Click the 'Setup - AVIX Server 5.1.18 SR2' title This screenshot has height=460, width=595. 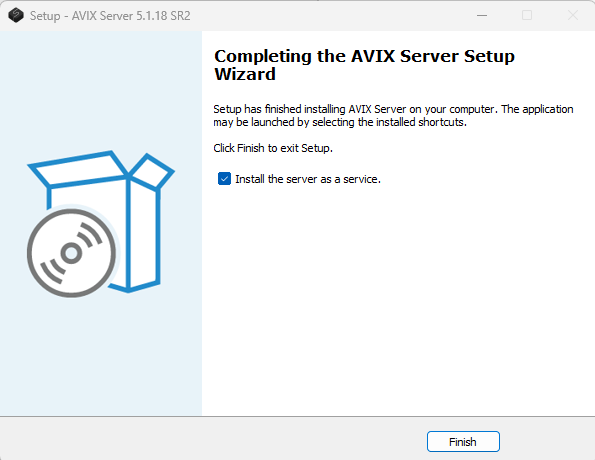(110, 16)
